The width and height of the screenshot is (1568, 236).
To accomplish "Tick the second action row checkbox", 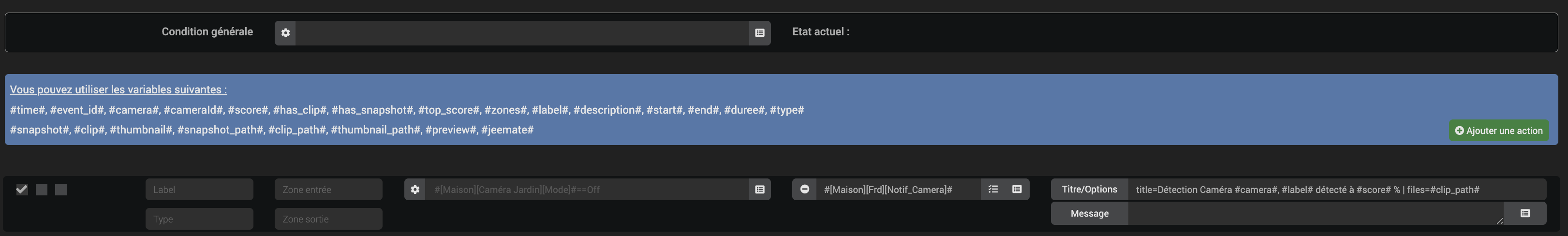I will pos(42,190).
